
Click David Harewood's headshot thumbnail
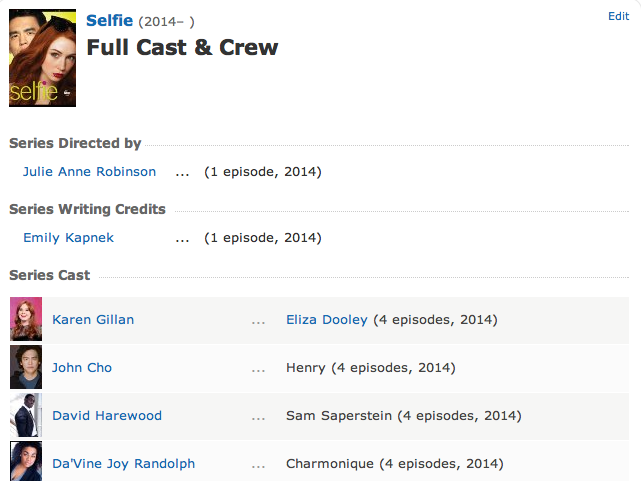pyautogui.click(x=26, y=415)
